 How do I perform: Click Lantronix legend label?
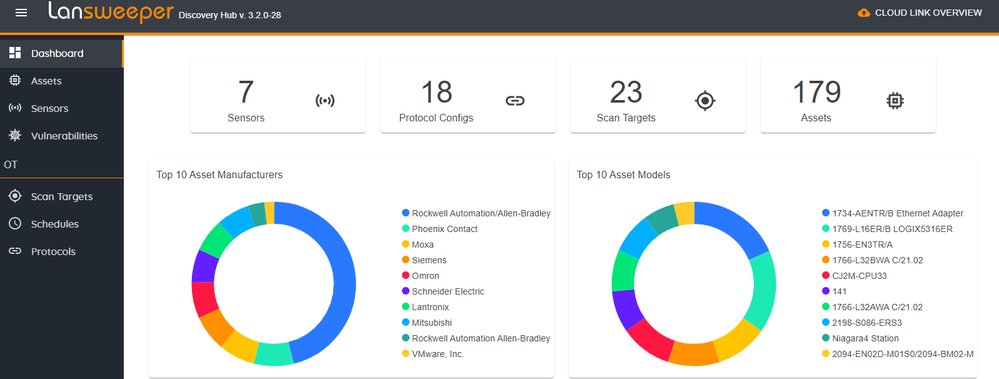431,307
